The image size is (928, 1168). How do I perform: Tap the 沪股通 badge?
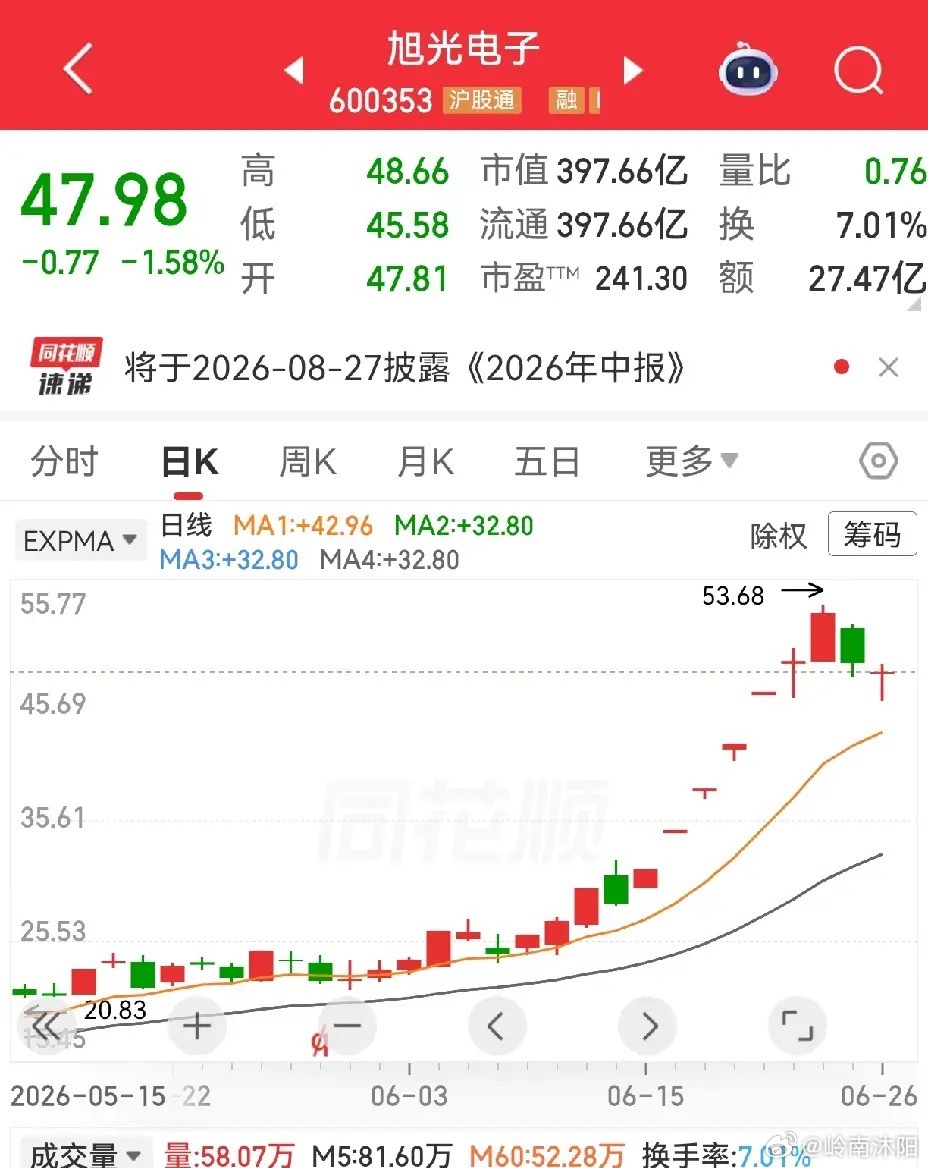tap(483, 100)
